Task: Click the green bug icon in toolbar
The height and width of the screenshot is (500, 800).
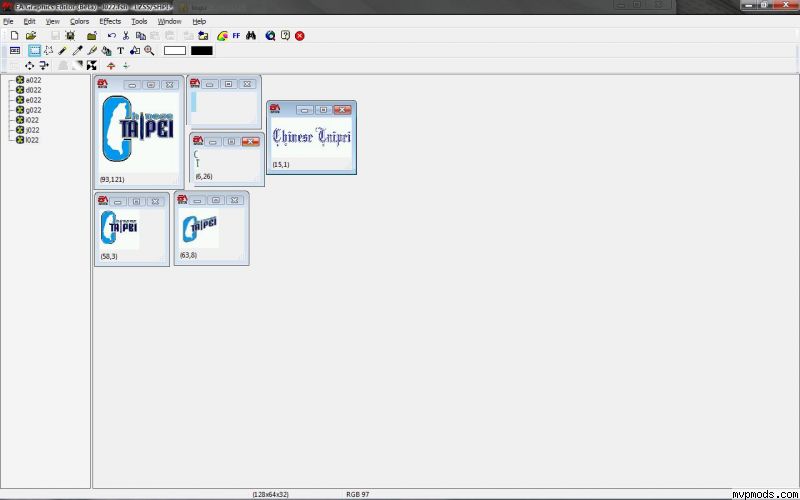Action: point(70,36)
